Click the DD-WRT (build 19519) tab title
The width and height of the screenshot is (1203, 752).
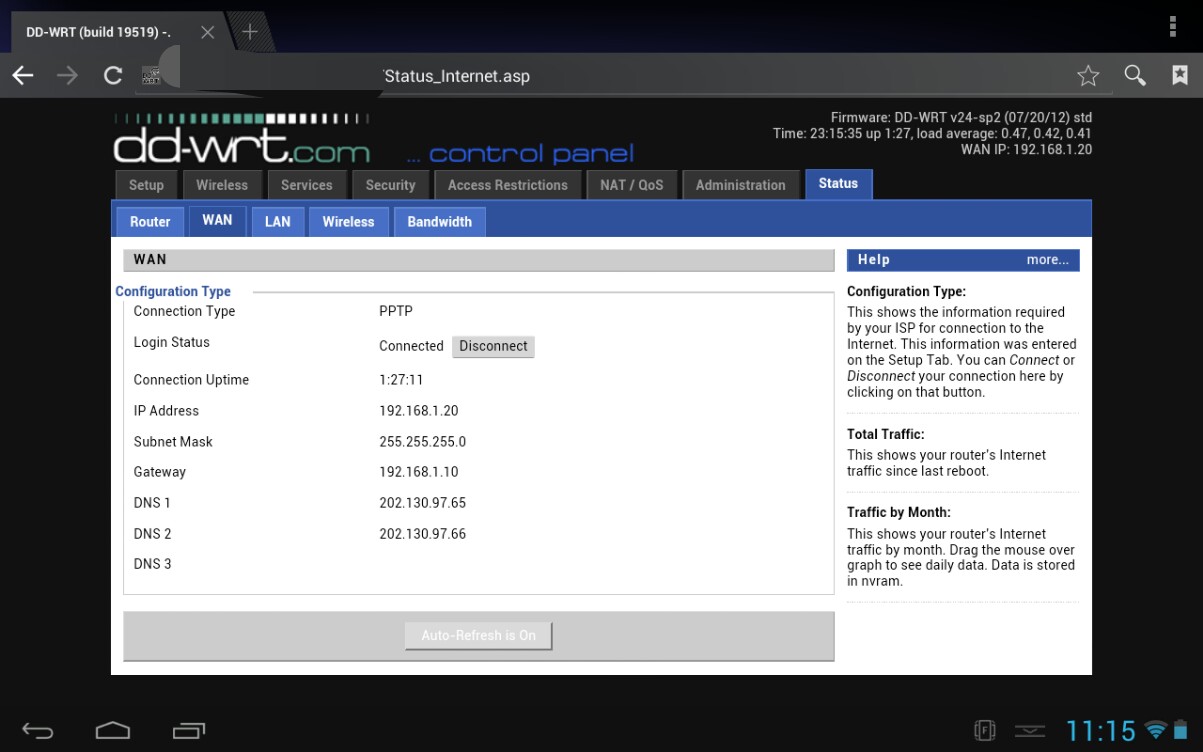(99, 32)
